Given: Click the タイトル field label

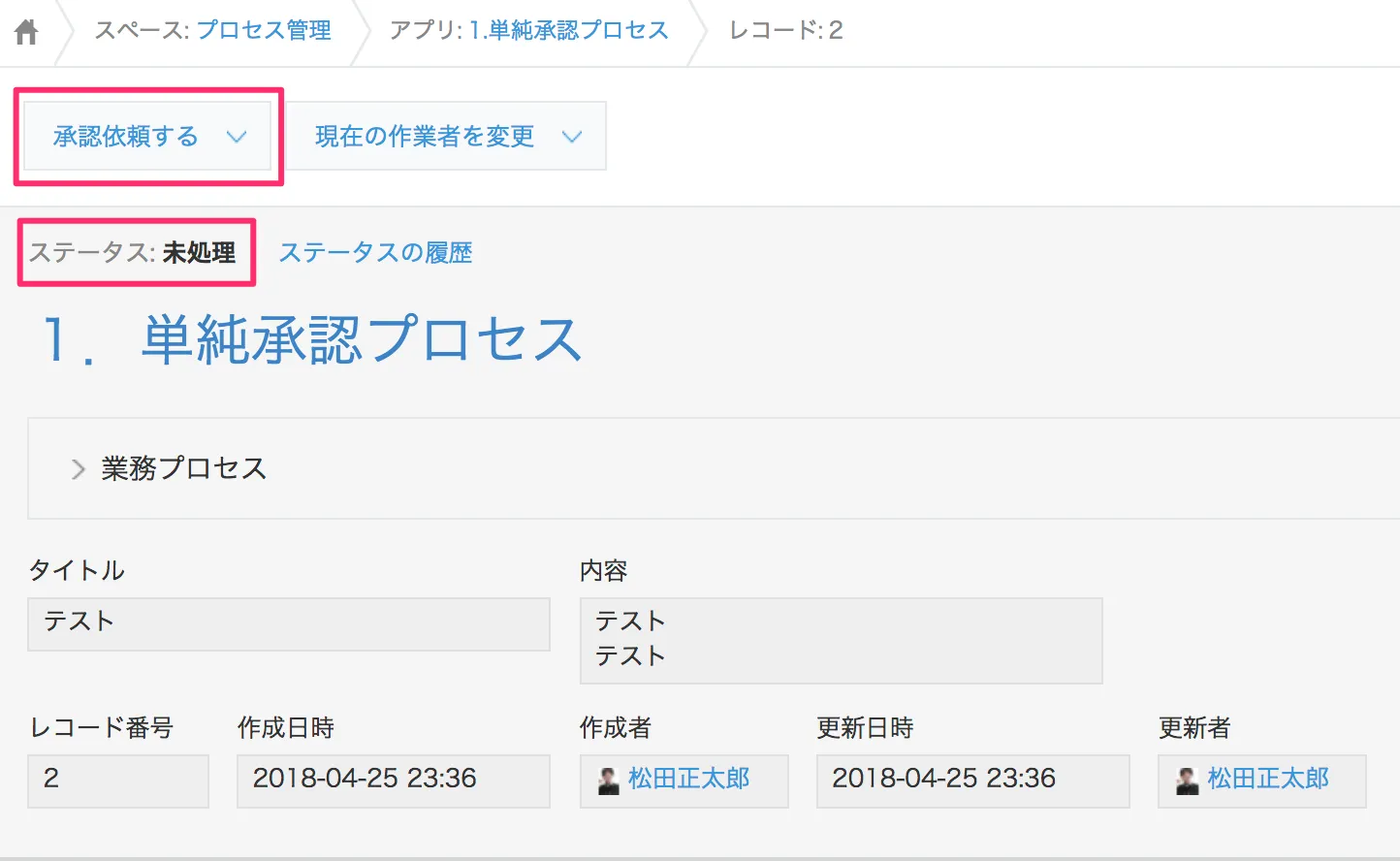Looking at the screenshot, I should point(77,570).
